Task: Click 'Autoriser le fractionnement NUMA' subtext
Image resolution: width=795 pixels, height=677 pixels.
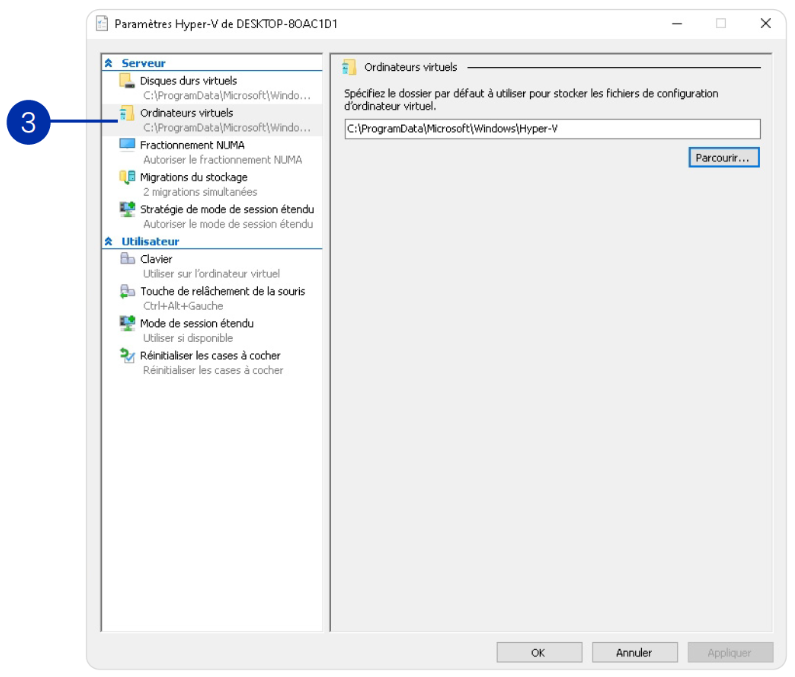Action: [223, 160]
